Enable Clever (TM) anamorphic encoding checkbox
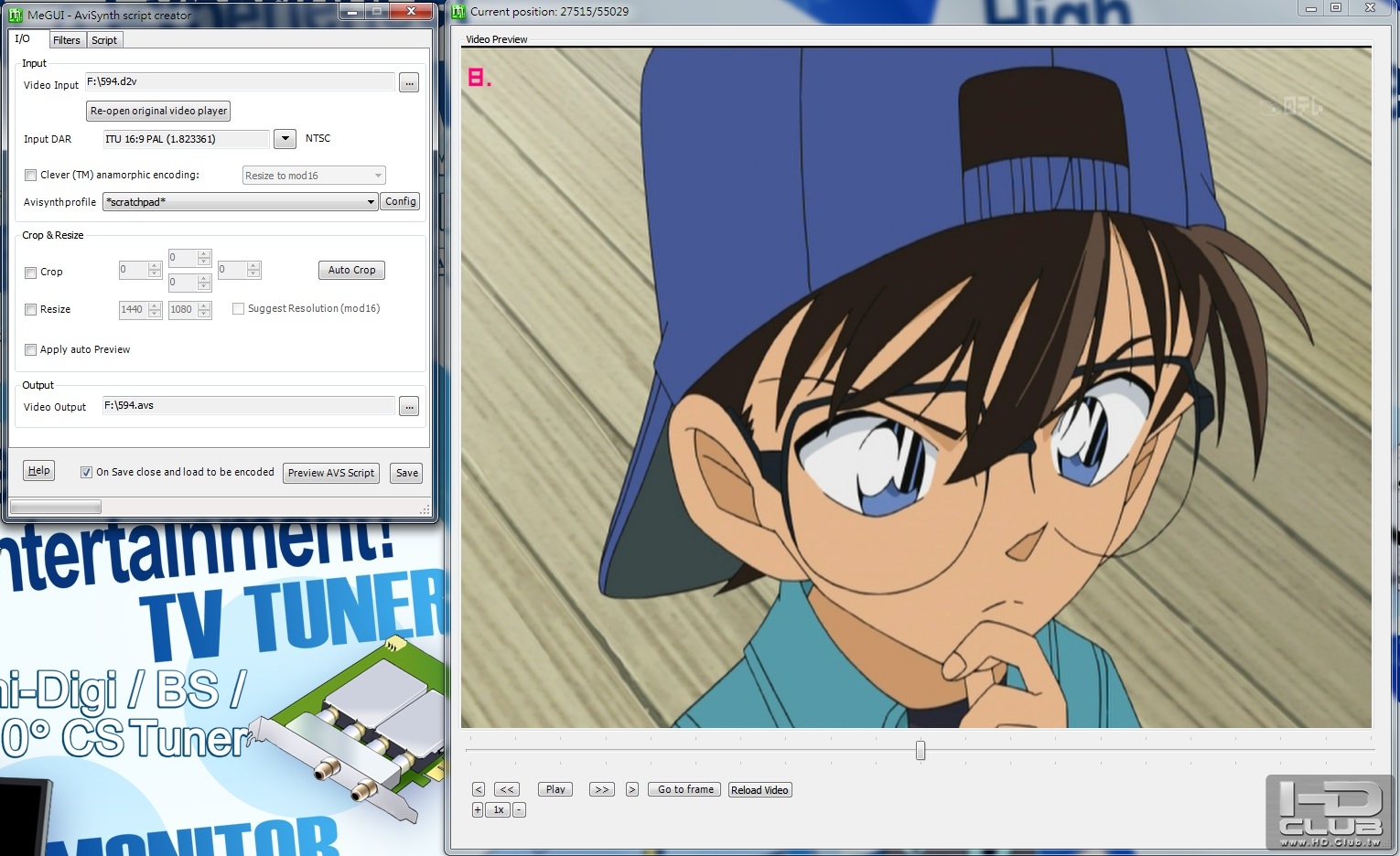The image size is (1400, 856). point(30,175)
